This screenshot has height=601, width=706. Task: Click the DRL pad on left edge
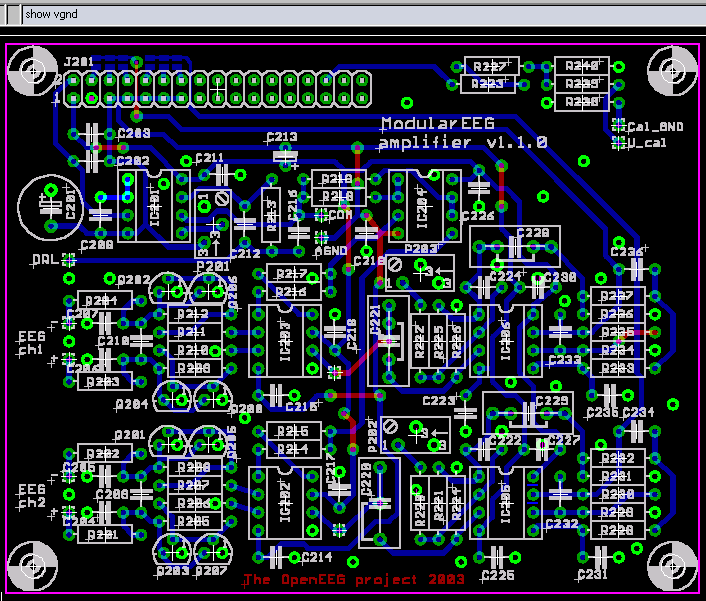click(x=68, y=259)
